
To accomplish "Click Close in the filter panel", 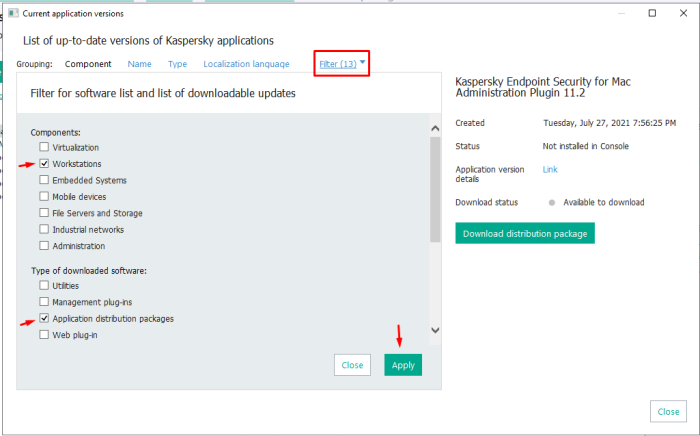I will 352,365.
